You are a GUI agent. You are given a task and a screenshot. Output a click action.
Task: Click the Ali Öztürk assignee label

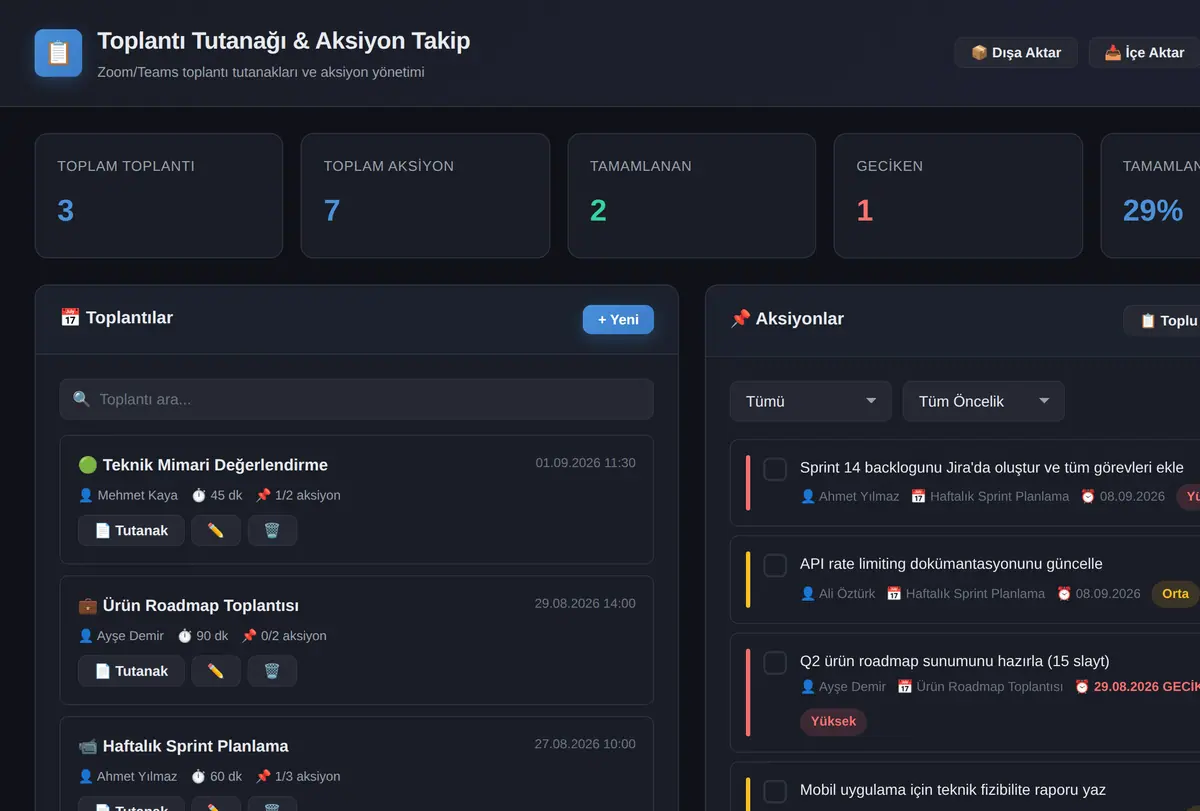838,594
